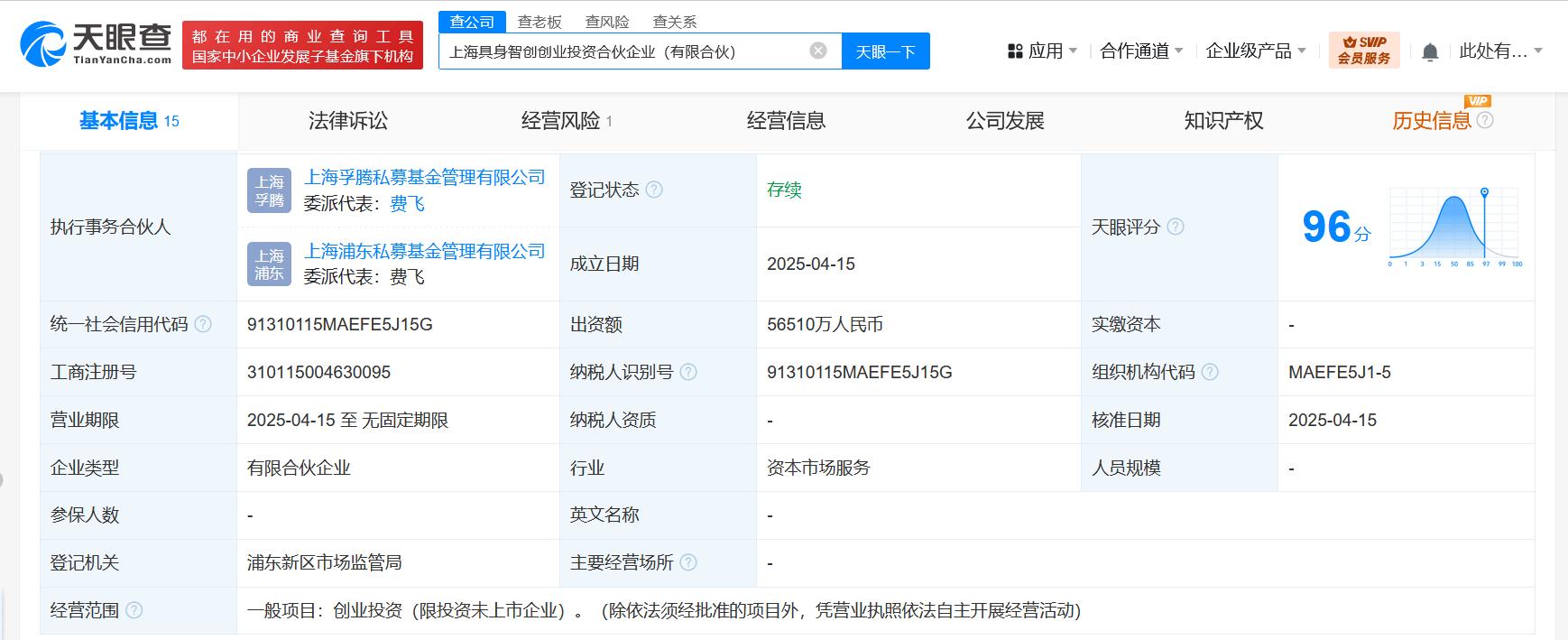Click the red 都在用的商业查询工具 banner
Image resolution: width=1568 pixels, height=640 pixels.
302,45
